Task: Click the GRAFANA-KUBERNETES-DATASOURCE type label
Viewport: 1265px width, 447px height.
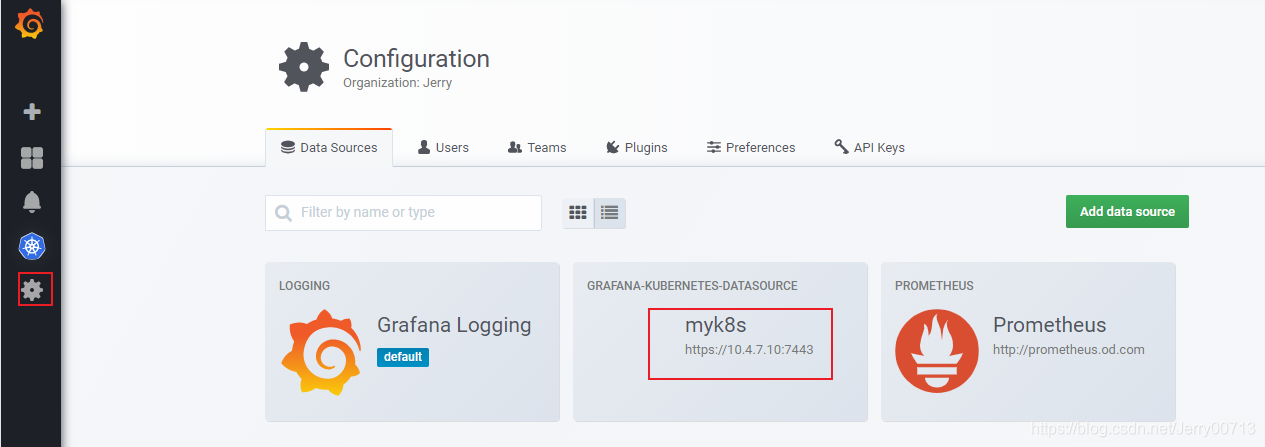Action: (692, 286)
